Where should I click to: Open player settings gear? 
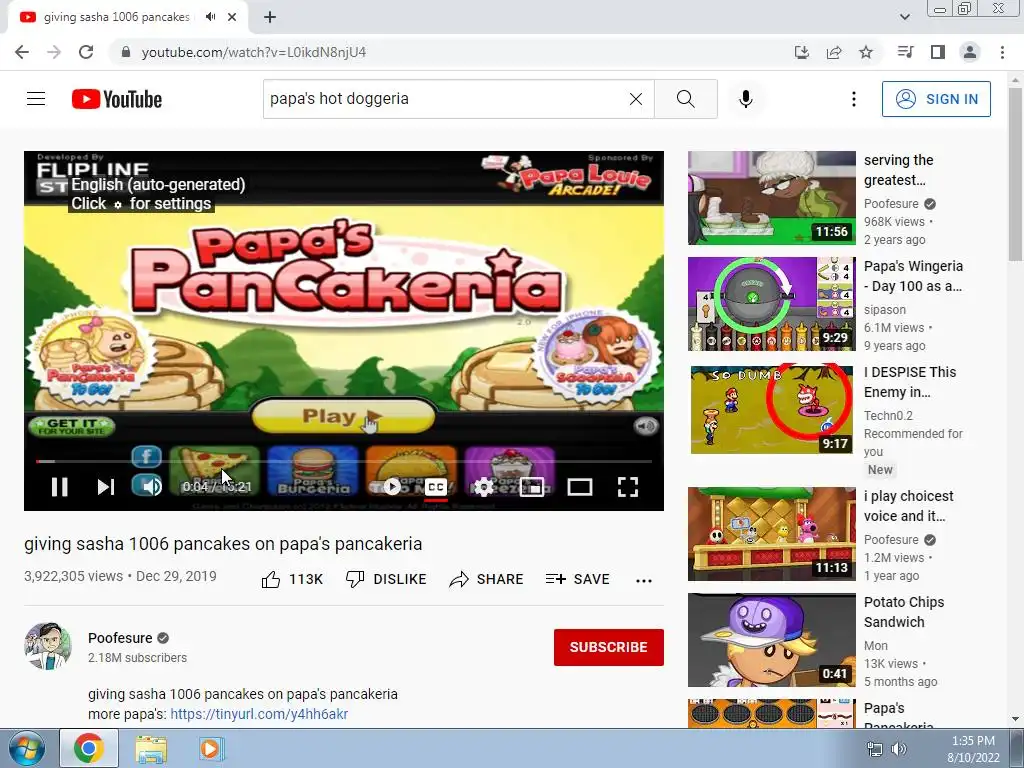coord(483,487)
